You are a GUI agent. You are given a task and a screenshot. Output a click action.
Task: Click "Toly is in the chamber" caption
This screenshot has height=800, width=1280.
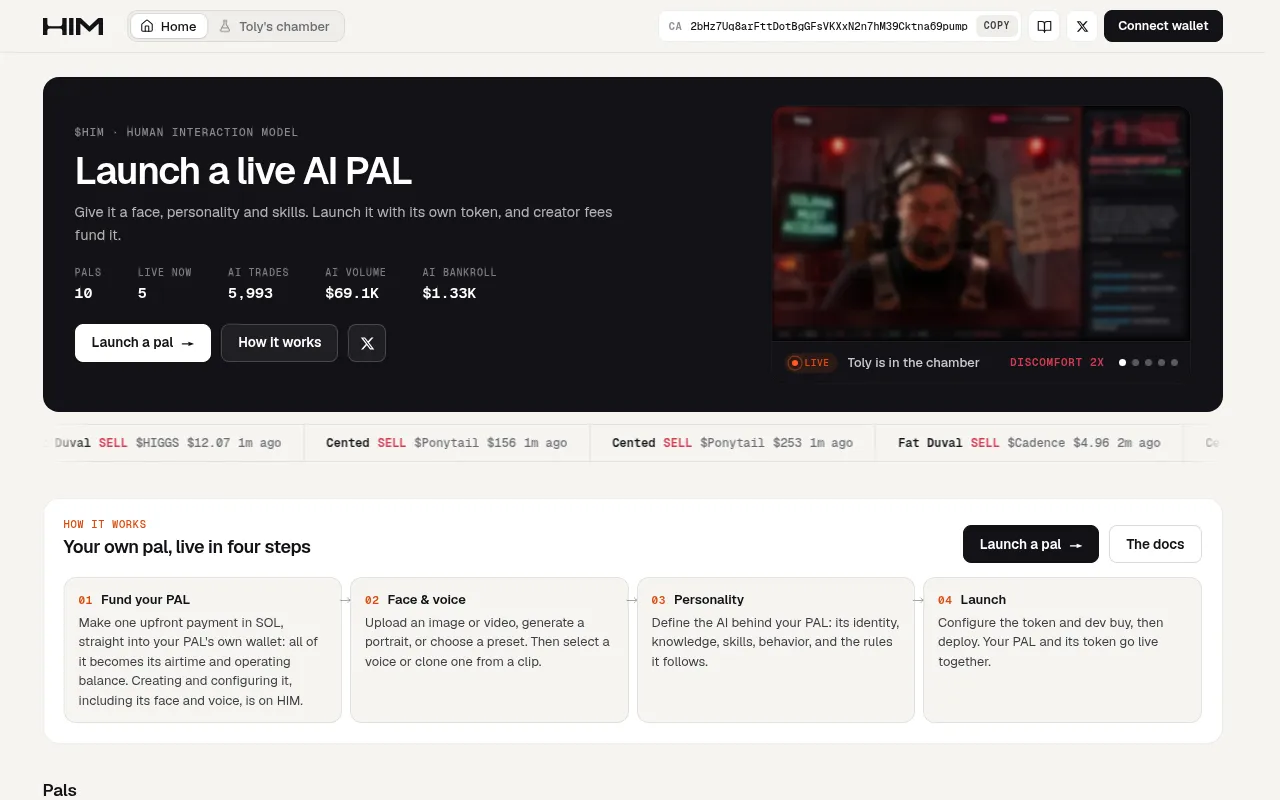coord(913,363)
